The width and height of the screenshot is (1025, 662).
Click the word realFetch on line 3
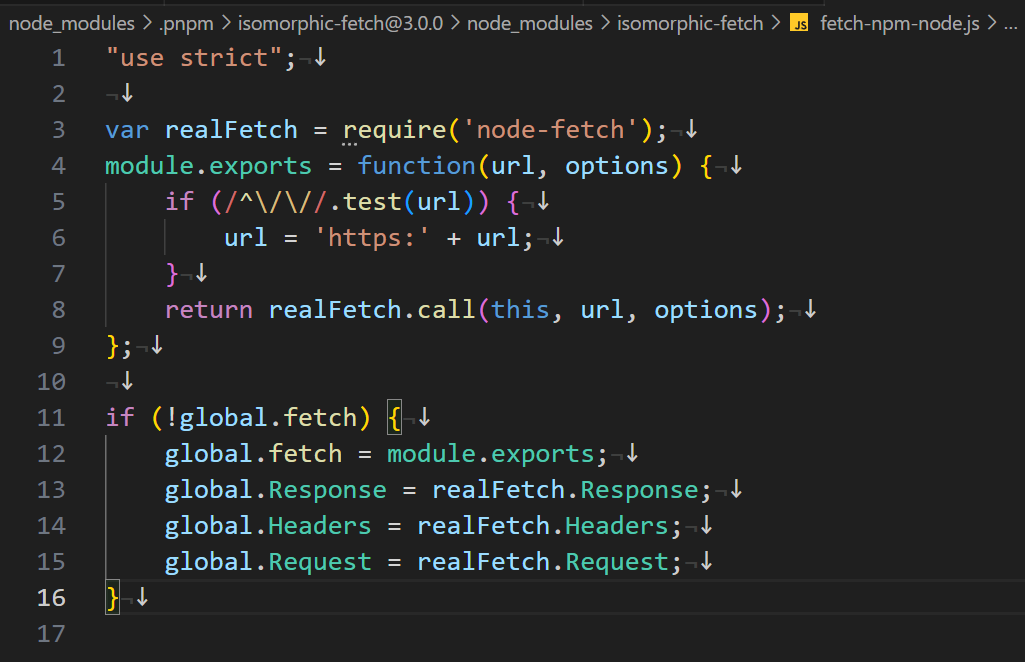click(231, 129)
